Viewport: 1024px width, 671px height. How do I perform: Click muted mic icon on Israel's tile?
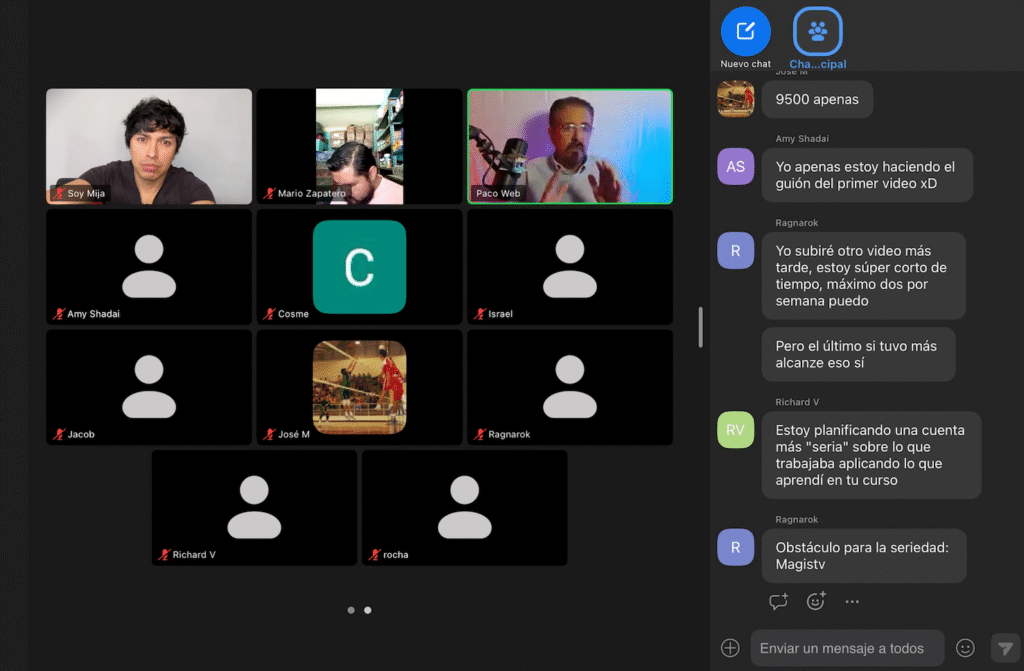(479, 314)
